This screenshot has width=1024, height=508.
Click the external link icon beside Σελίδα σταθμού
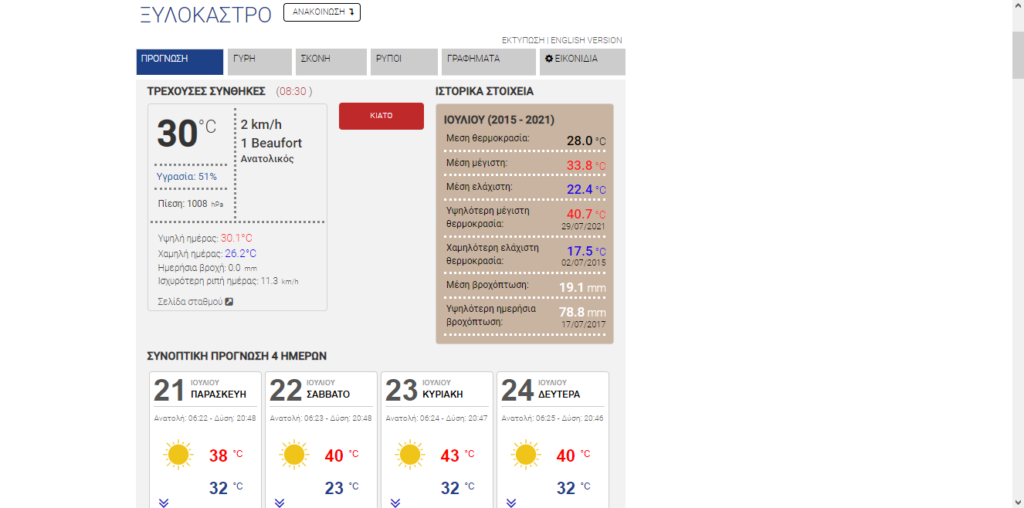pos(229,301)
